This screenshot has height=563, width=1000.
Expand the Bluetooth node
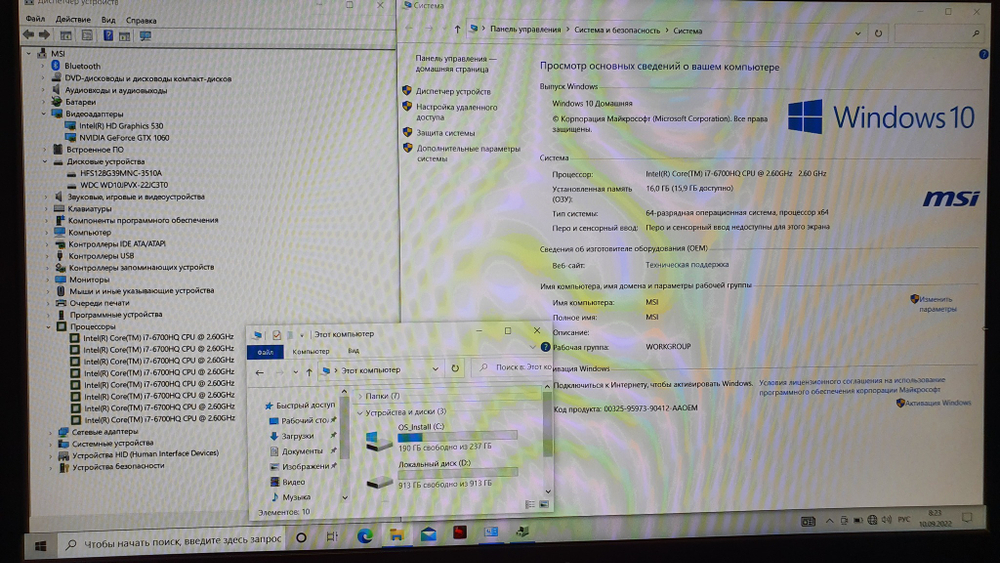point(43,66)
